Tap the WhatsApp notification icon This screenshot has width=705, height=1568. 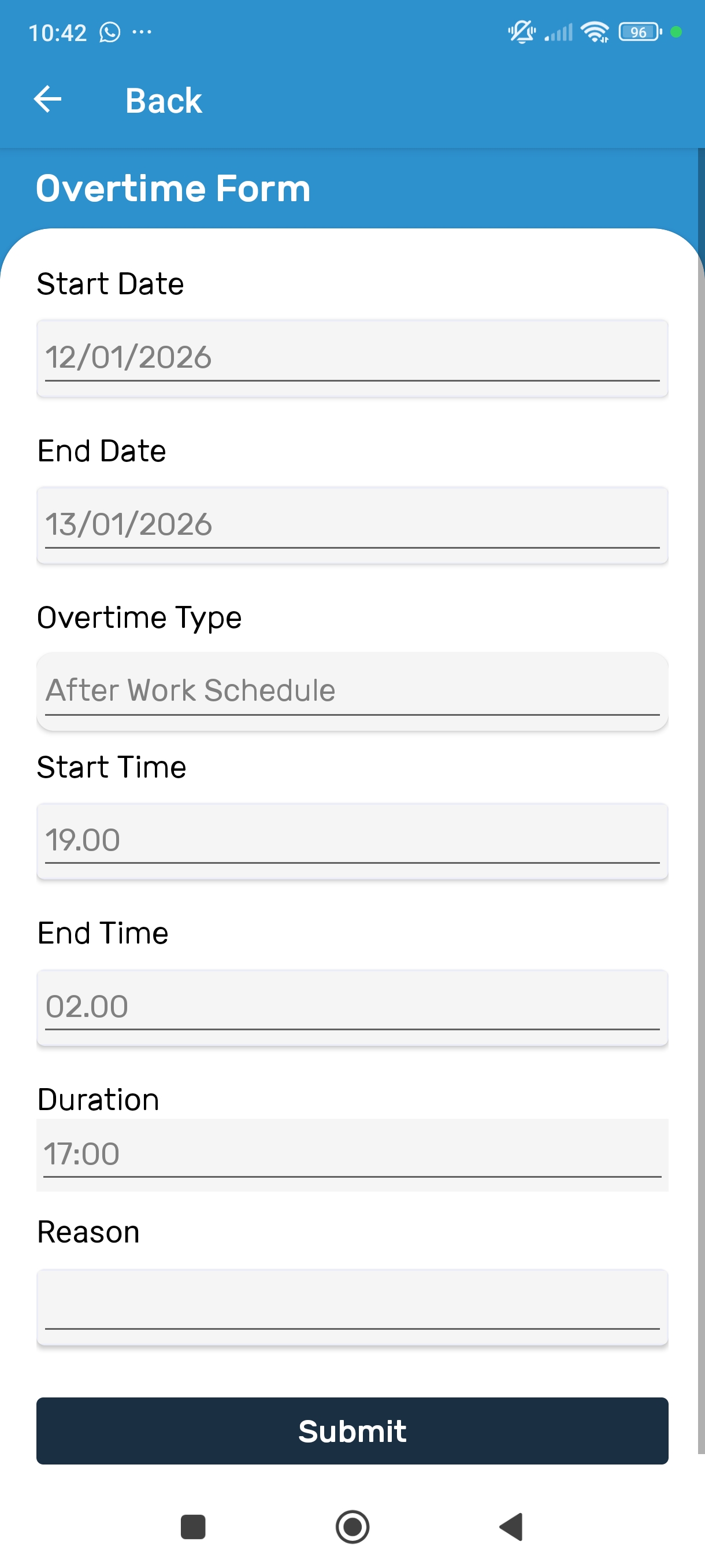pos(110,32)
